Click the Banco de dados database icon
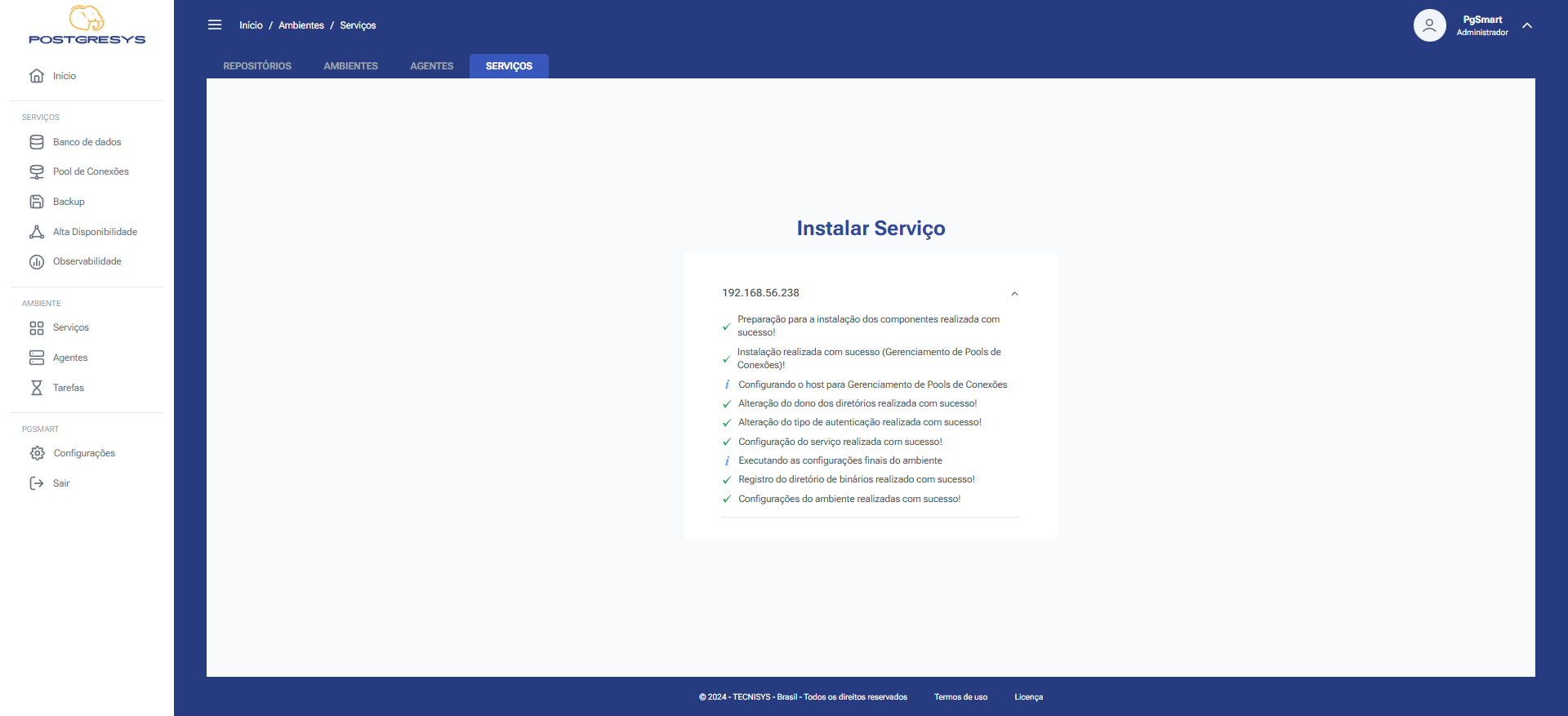The width and height of the screenshot is (1568, 716). (37, 142)
